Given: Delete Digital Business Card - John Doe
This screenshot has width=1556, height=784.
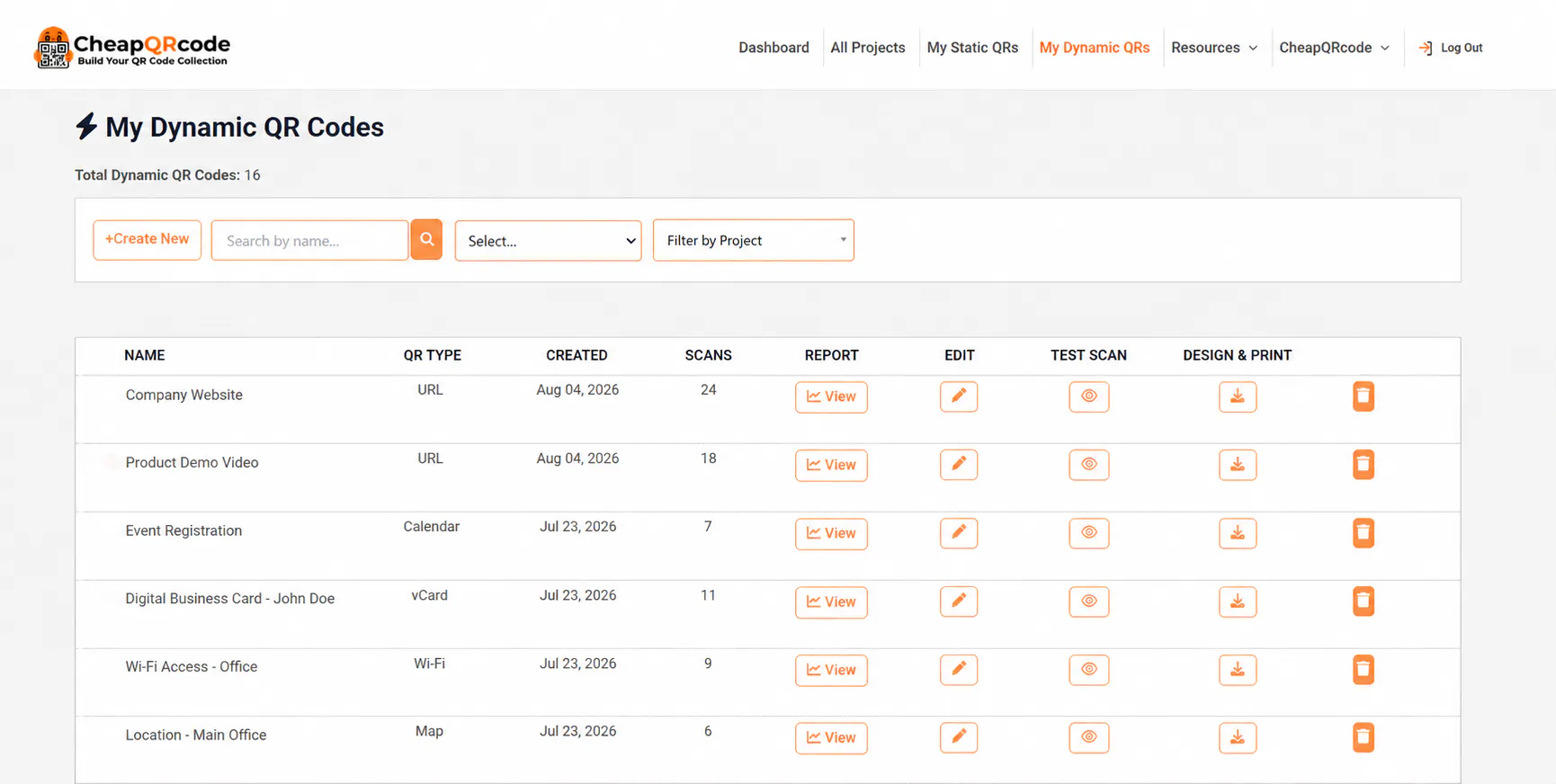Looking at the screenshot, I should pos(1364,601).
